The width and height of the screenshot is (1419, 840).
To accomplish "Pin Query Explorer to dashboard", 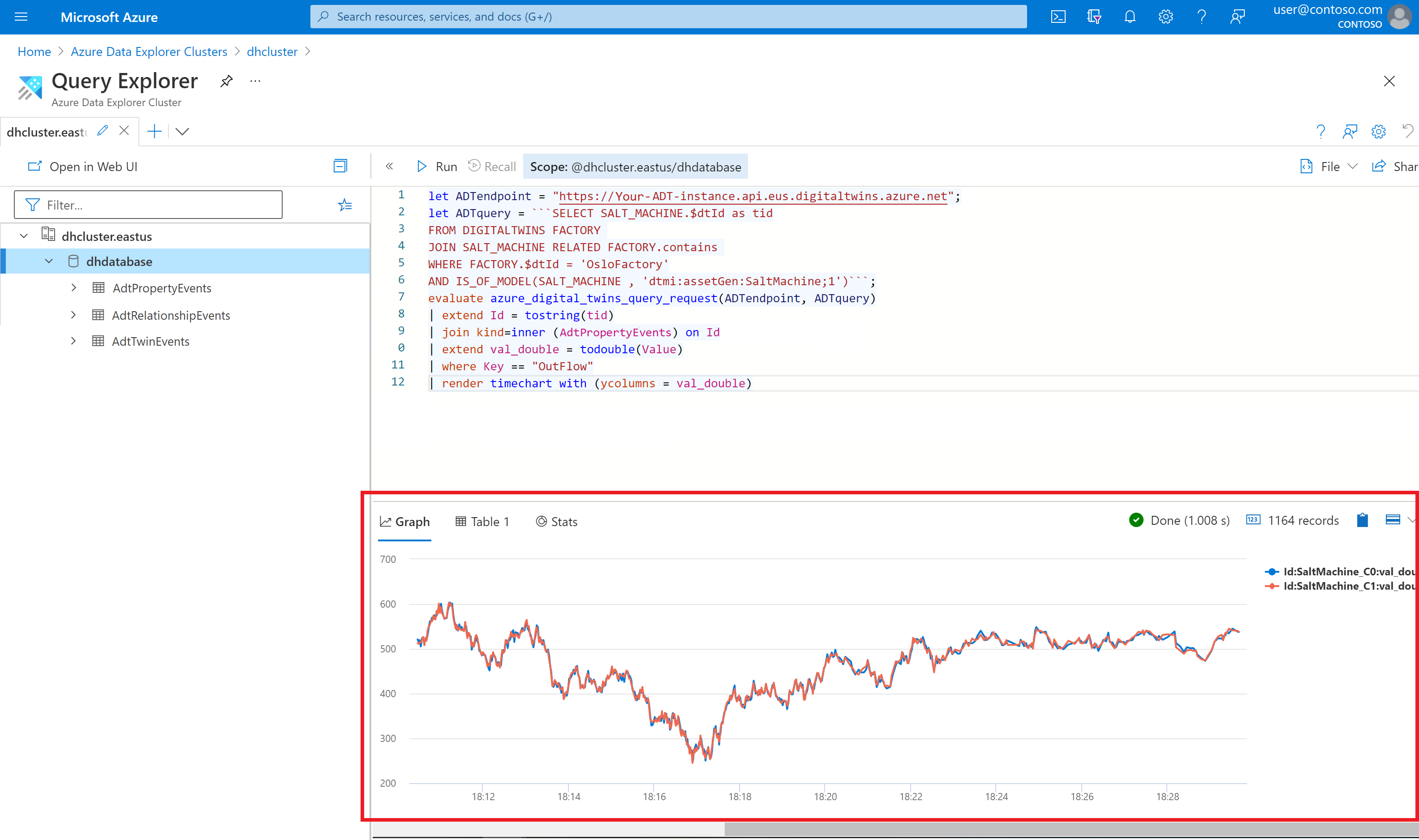I will pyautogui.click(x=227, y=81).
